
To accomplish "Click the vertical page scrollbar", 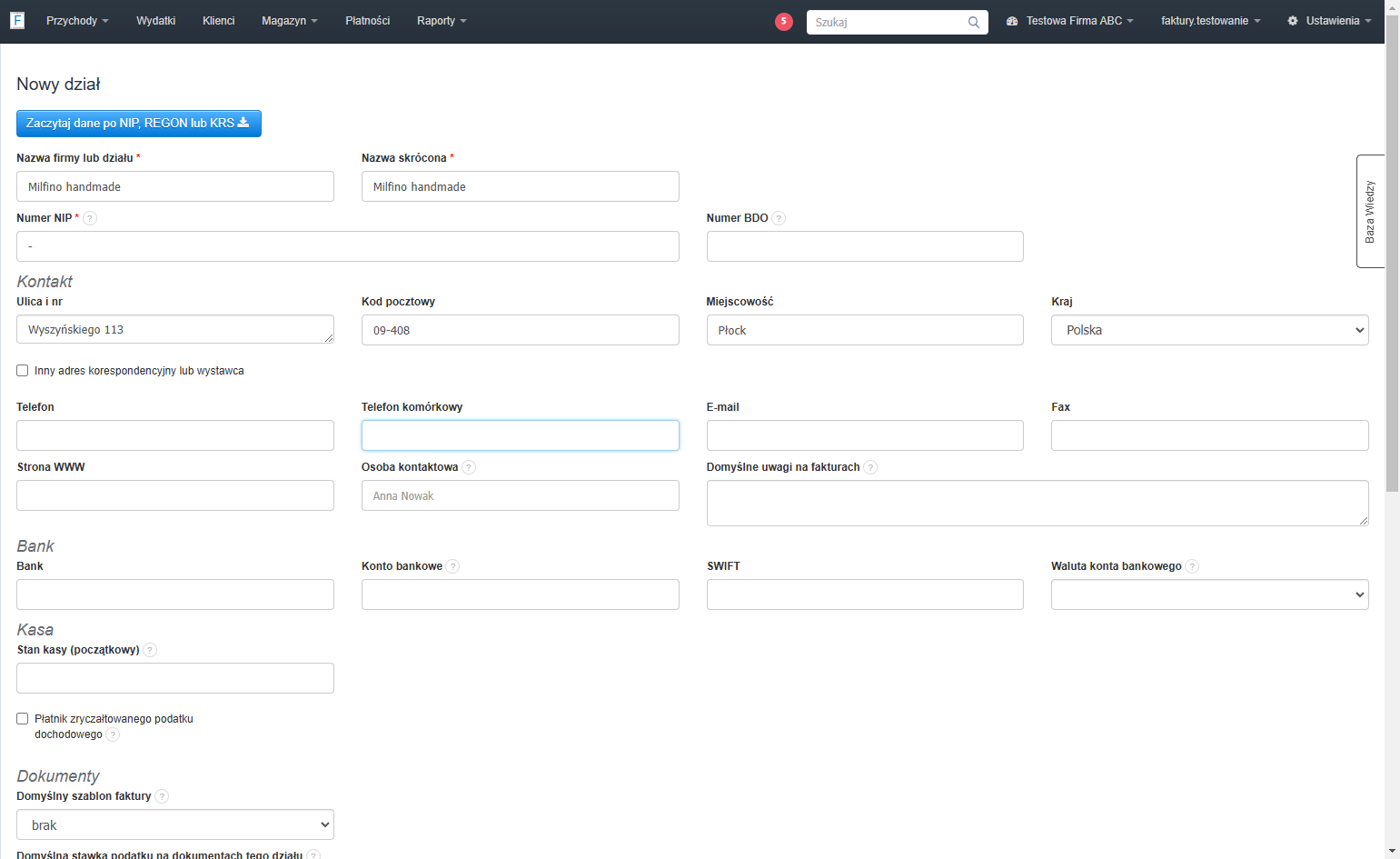I will coord(1392,255).
